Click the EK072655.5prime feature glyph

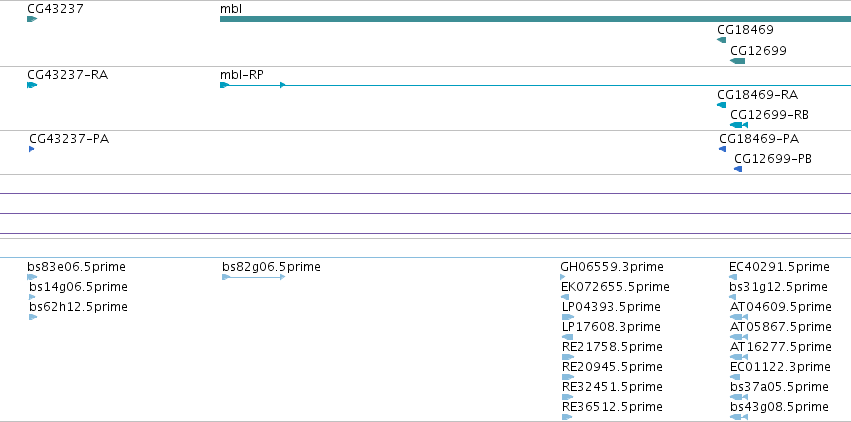point(564,297)
